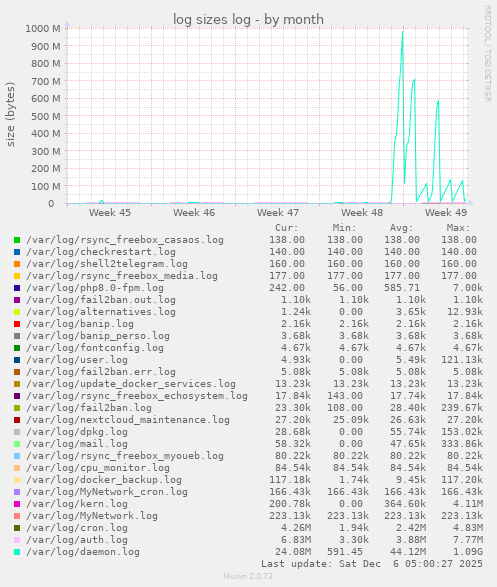This screenshot has height=587, width=497.
Task: Click the /var/log/alternatives.log legend entry
Action: pyautogui.click(x=101, y=312)
